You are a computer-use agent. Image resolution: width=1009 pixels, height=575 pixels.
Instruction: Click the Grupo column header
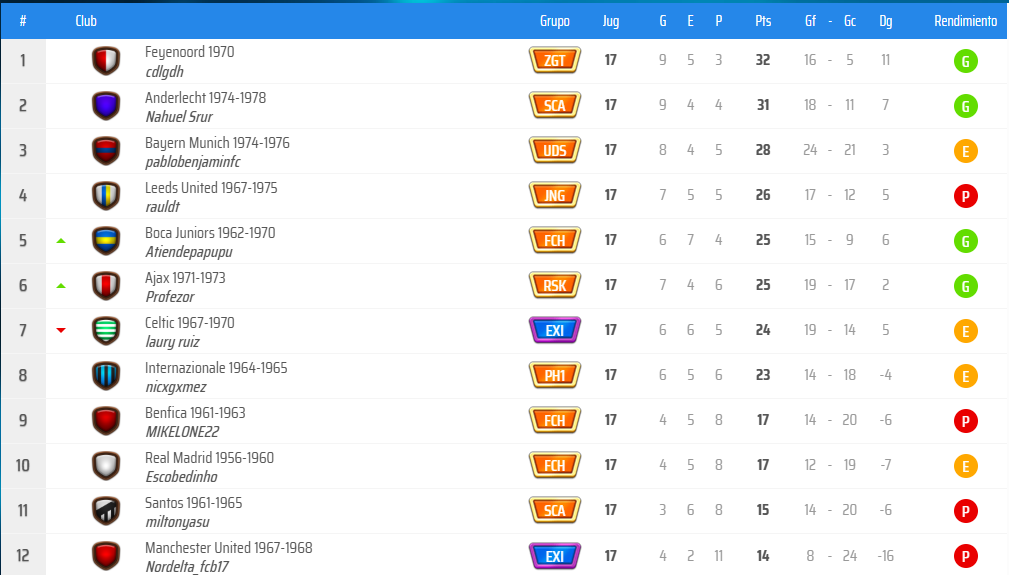(x=554, y=21)
